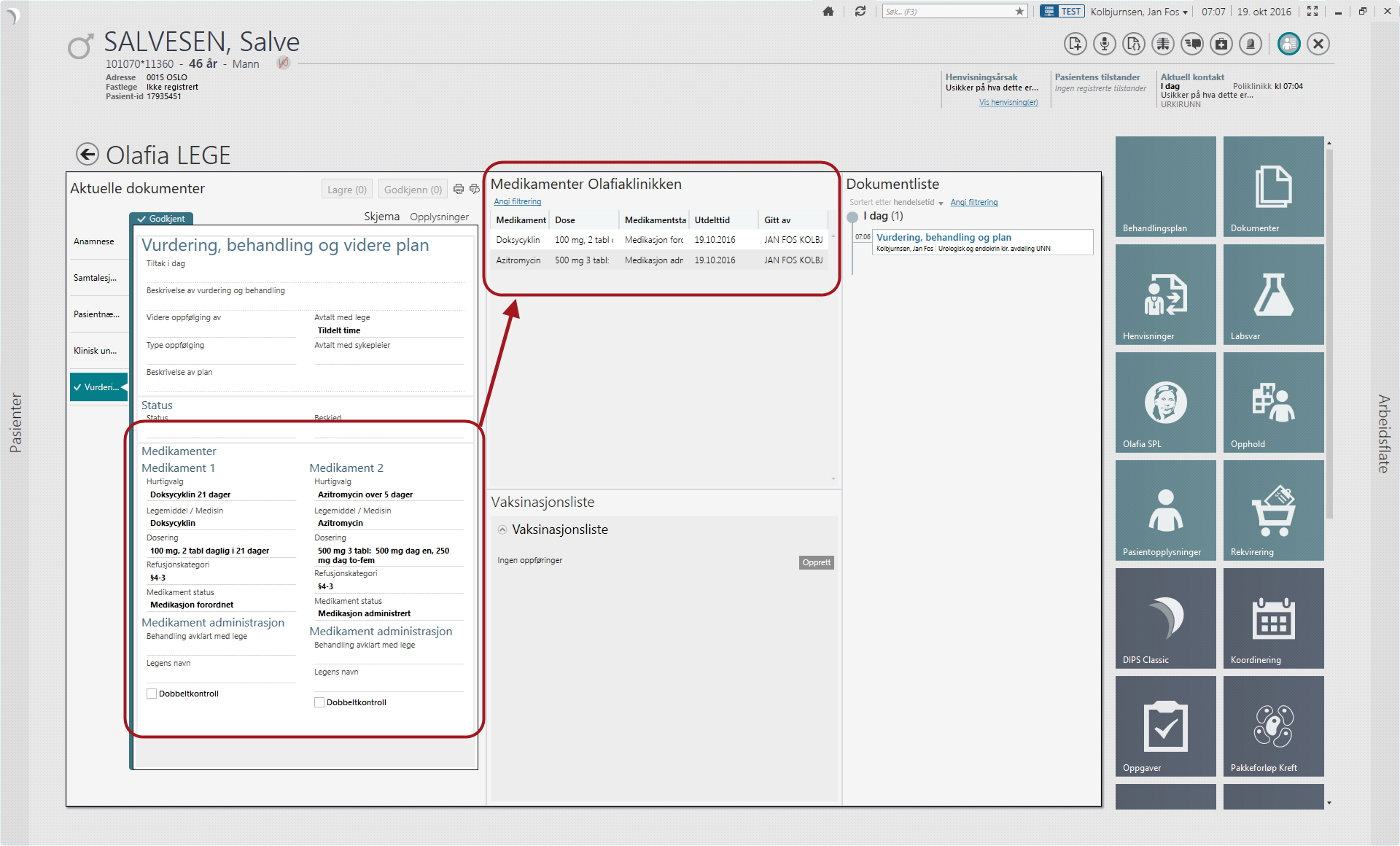Click the alarm bell icon

click(1251, 44)
